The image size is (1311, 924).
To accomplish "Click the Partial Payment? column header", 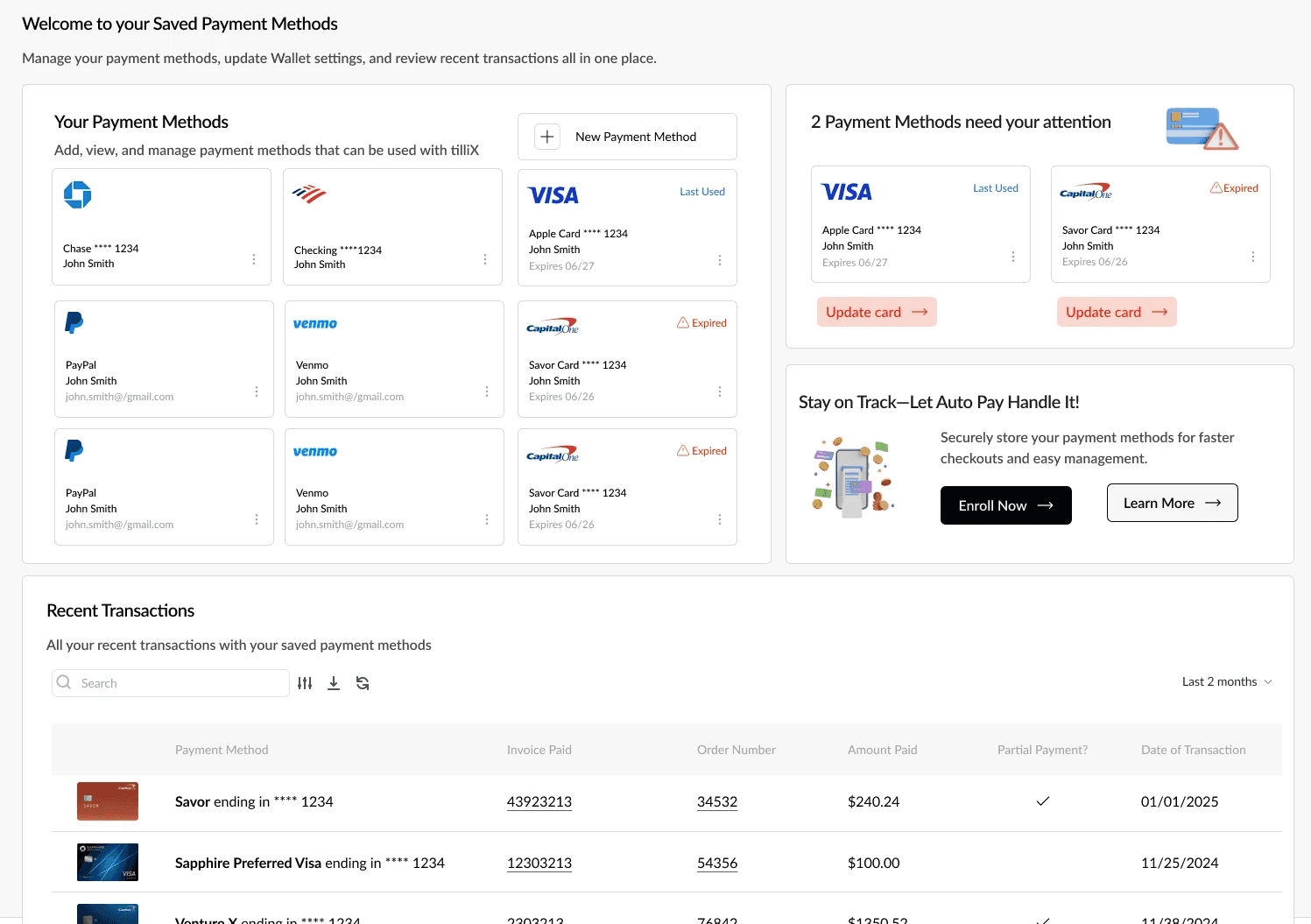I will tap(1043, 750).
